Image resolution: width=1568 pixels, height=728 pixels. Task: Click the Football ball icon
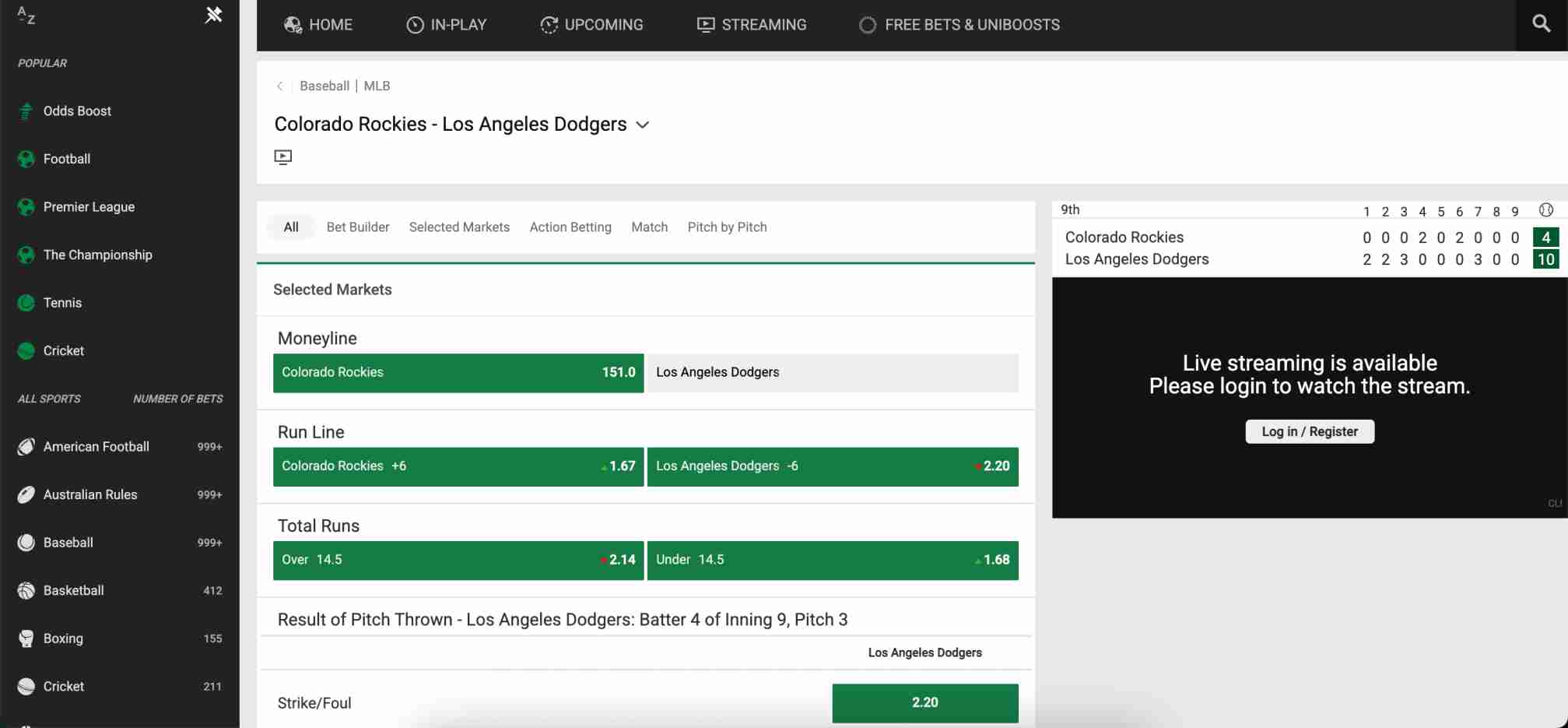[x=26, y=159]
